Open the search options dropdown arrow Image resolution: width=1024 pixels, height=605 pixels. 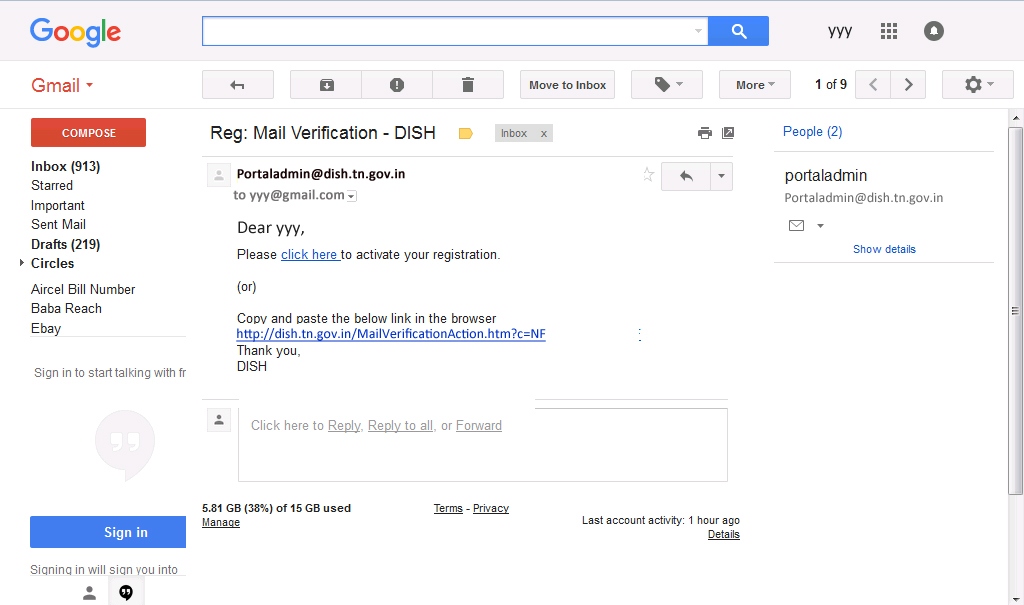(x=698, y=31)
